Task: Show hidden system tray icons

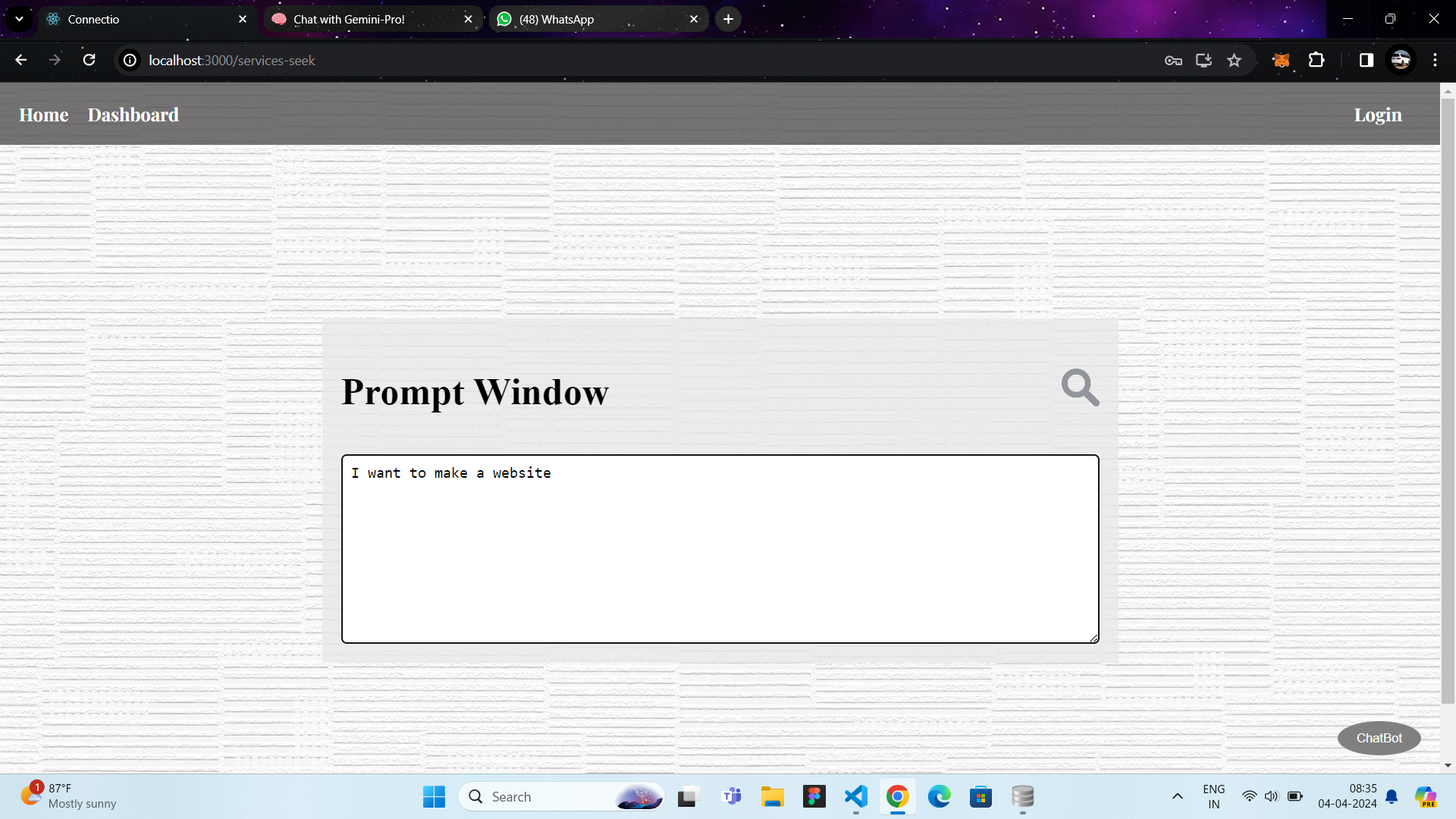Action: click(x=1177, y=796)
